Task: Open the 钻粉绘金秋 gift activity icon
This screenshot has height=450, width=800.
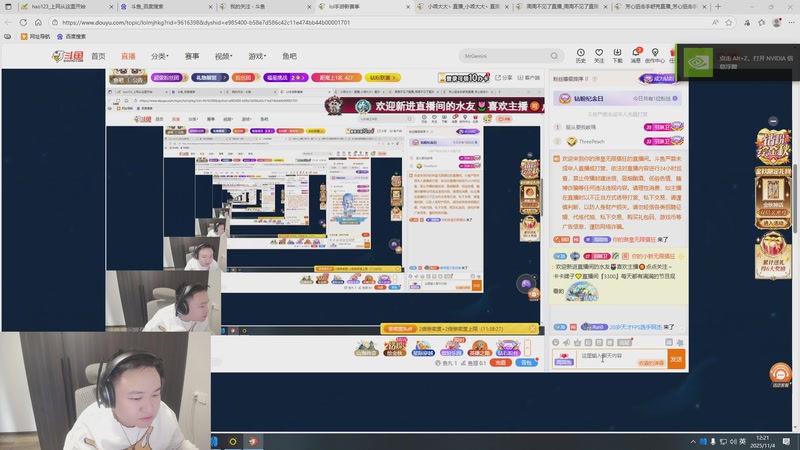Action: point(395,348)
